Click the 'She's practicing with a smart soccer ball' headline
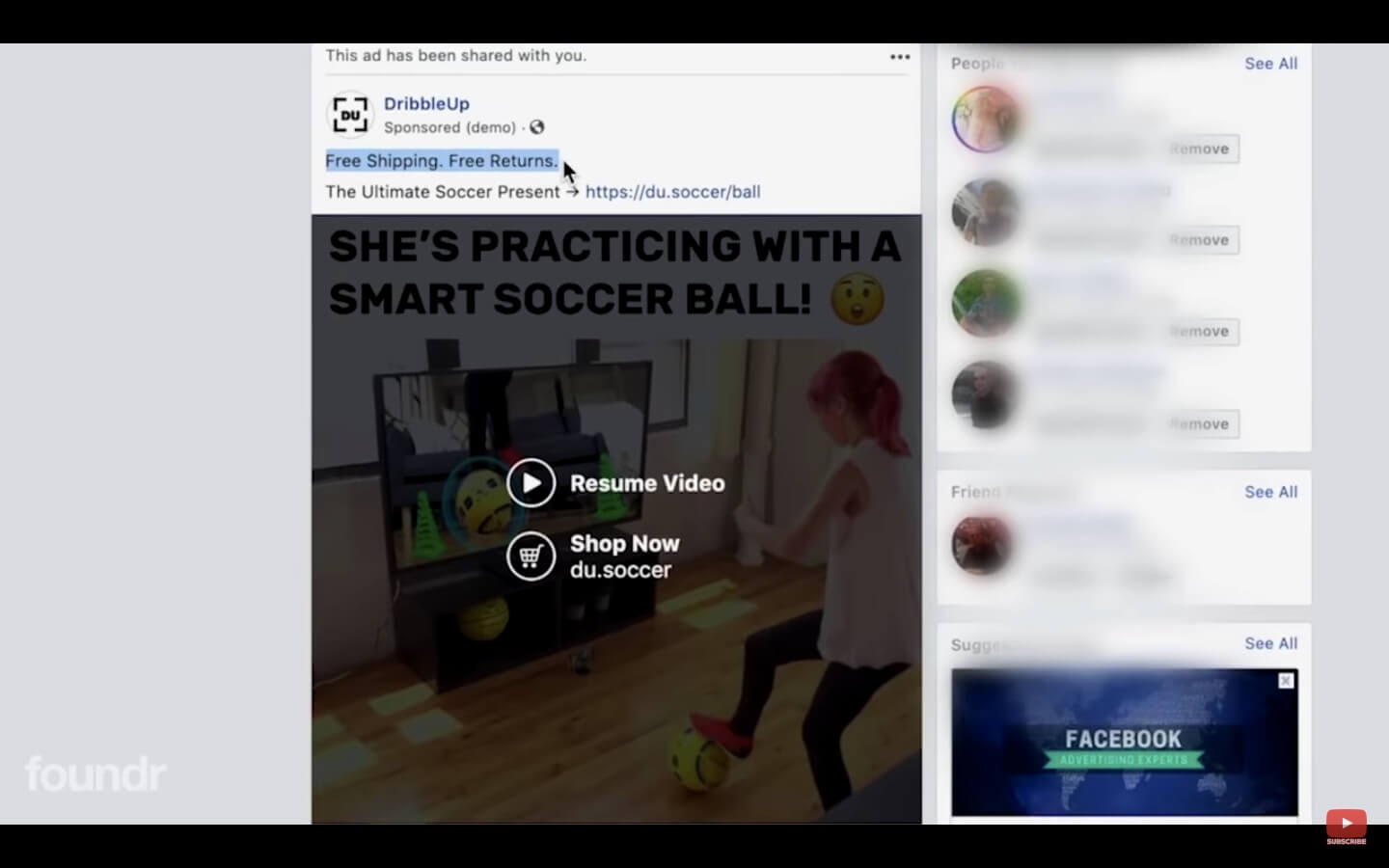 tap(613, 273)
